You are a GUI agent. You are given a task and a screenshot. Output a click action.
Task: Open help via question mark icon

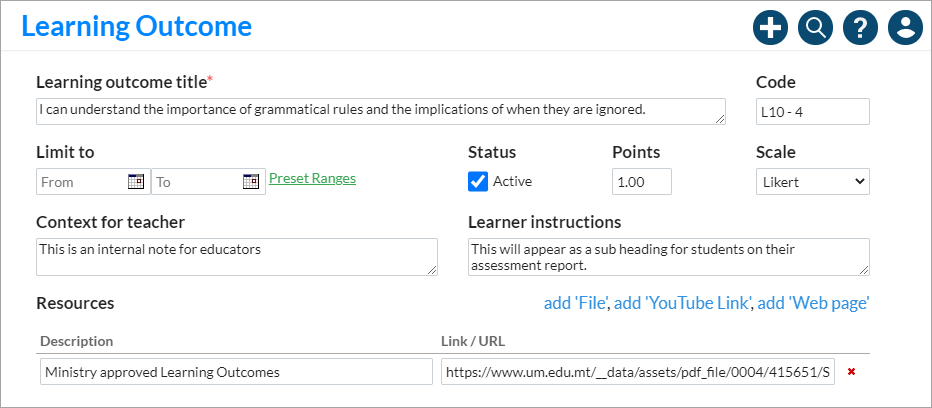click(860, 27)
